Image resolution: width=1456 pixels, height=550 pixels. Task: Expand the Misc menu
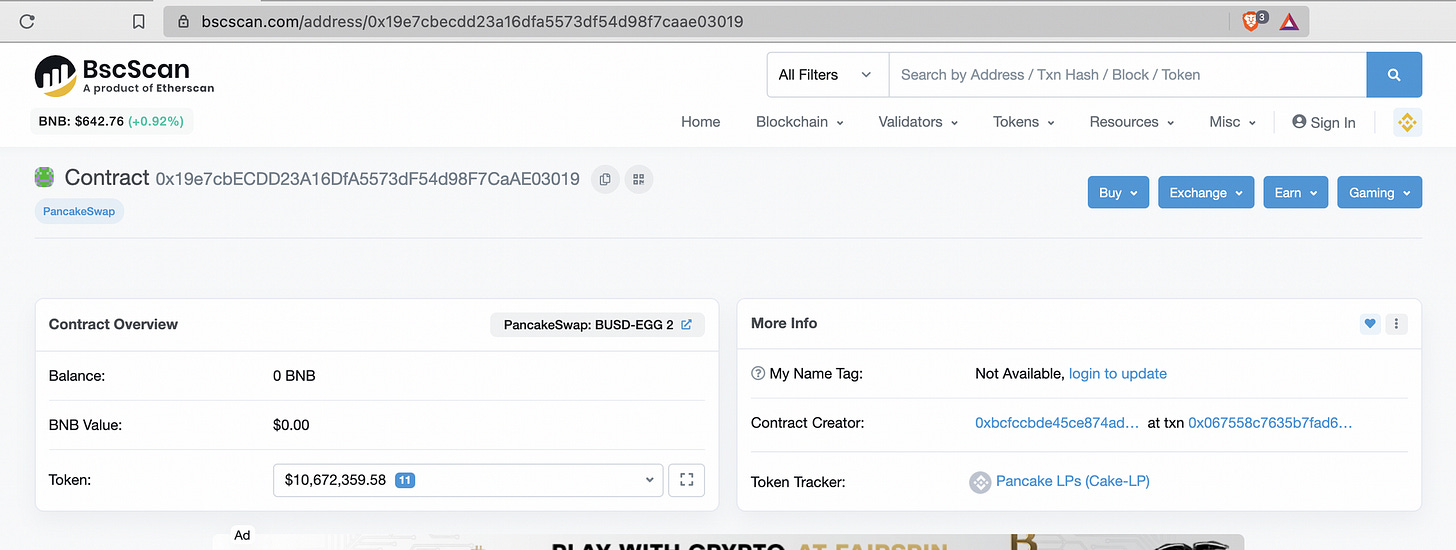tap(1232, 122)
